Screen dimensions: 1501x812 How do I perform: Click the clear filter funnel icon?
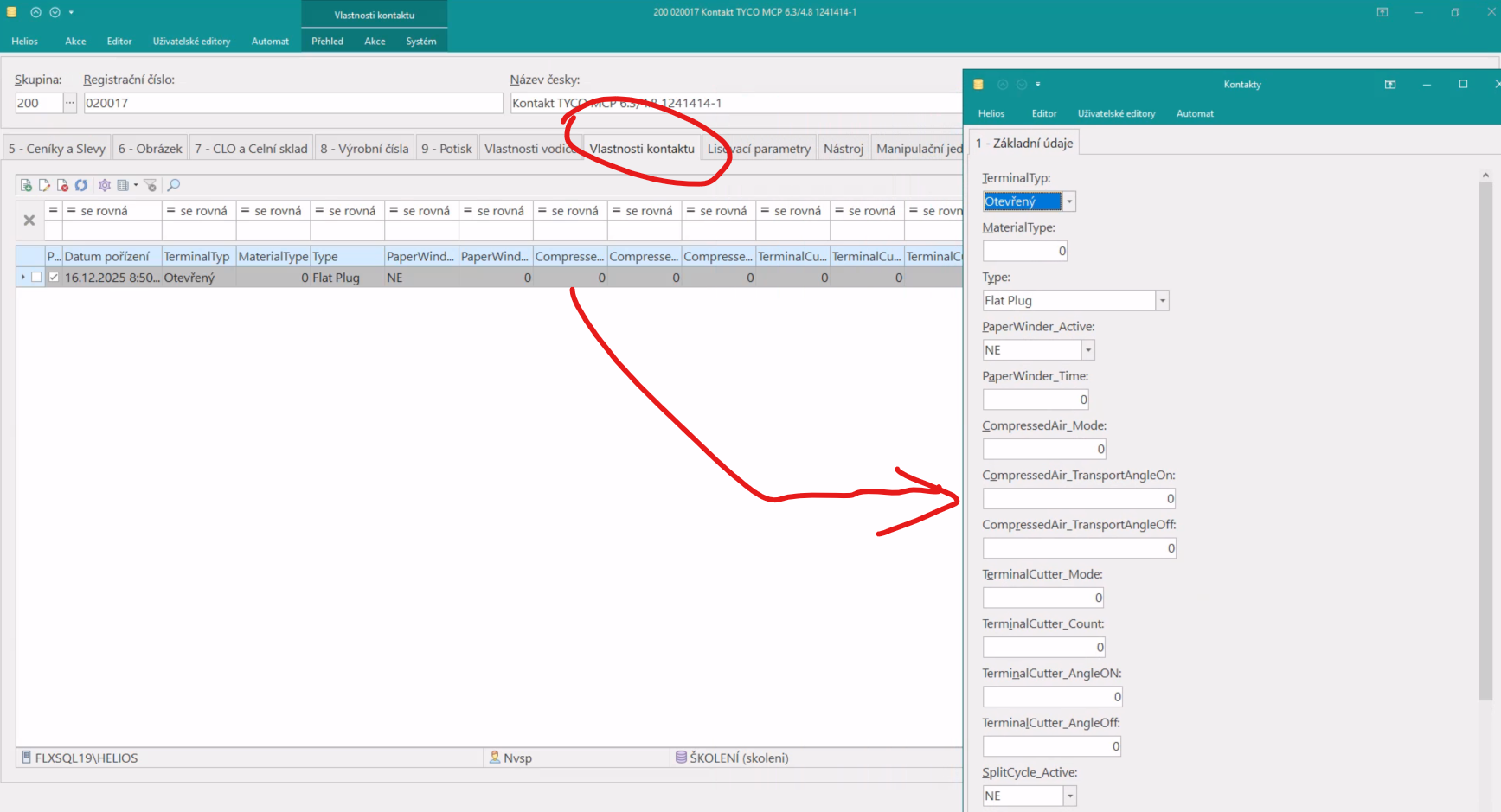coord(151,185)
